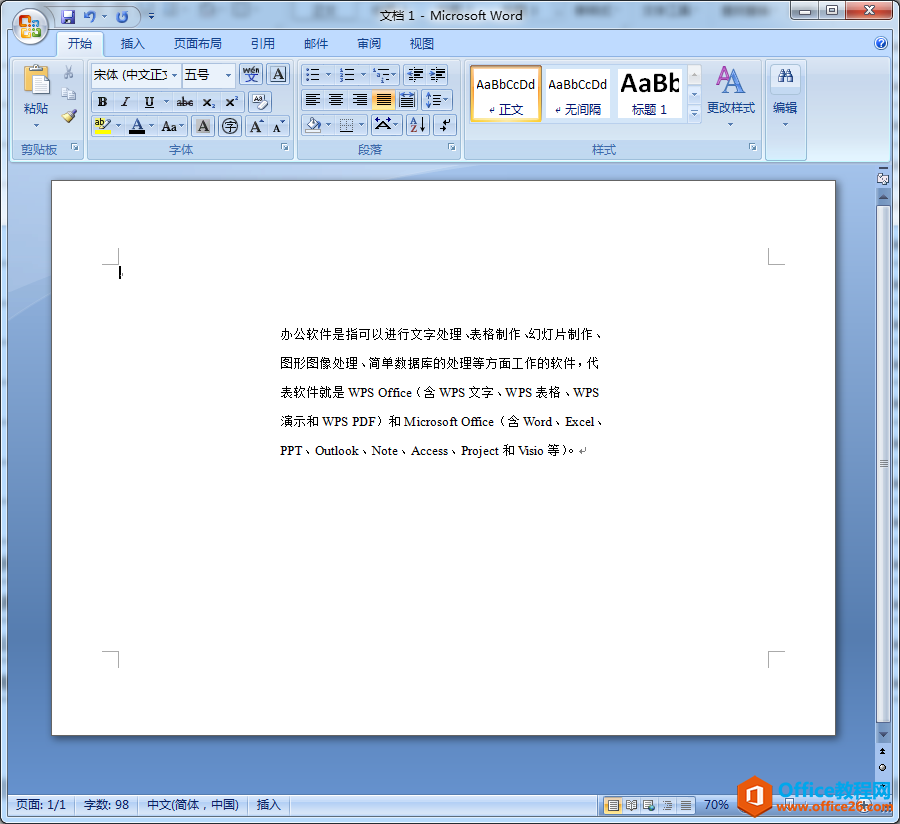Viewport: 900px width, 824px height.
Task: Select the 无间隔 style
Action: (577, 94)
